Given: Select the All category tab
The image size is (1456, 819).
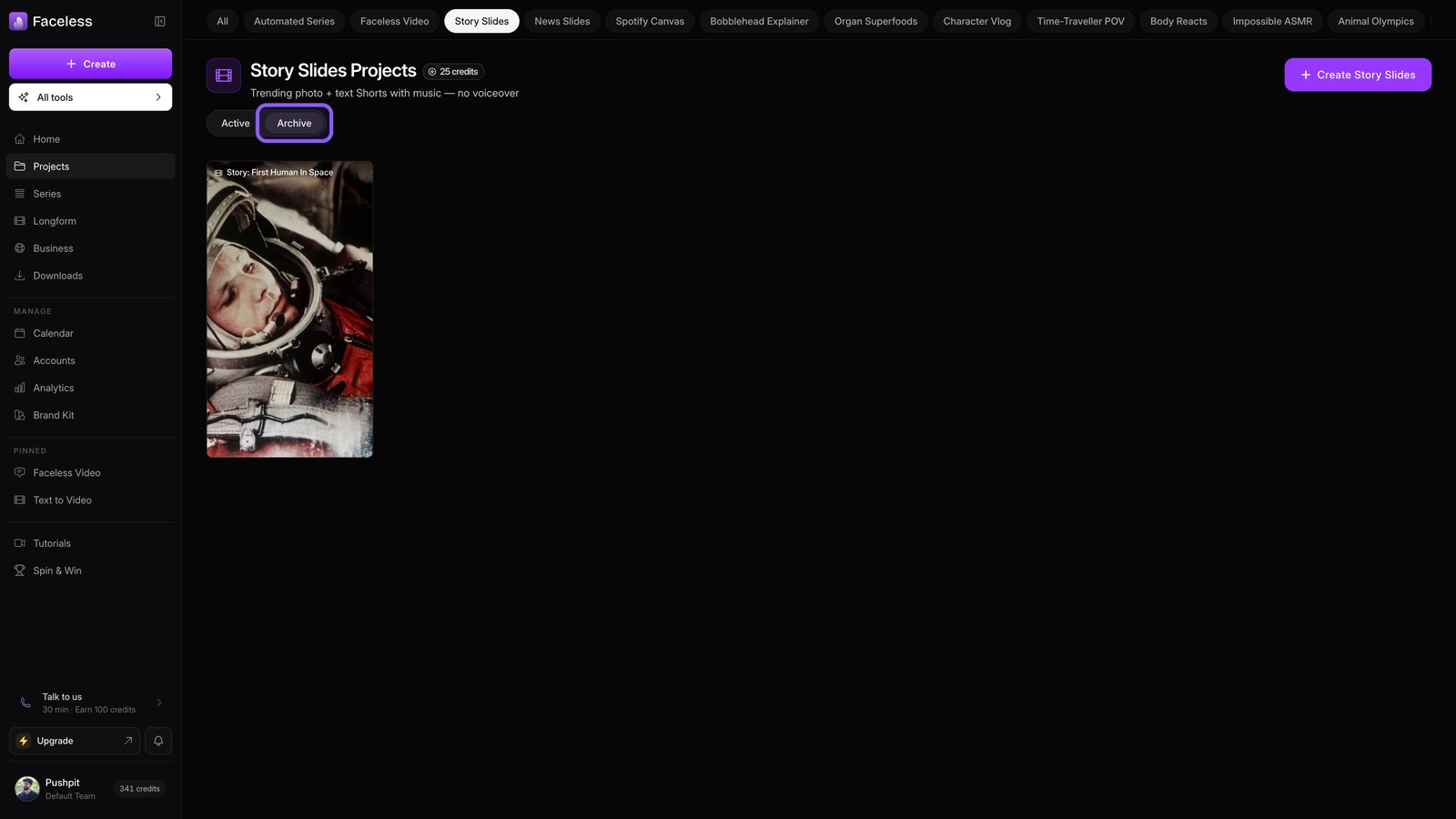Looking at the screenshot, I should [x=222, y=21].
